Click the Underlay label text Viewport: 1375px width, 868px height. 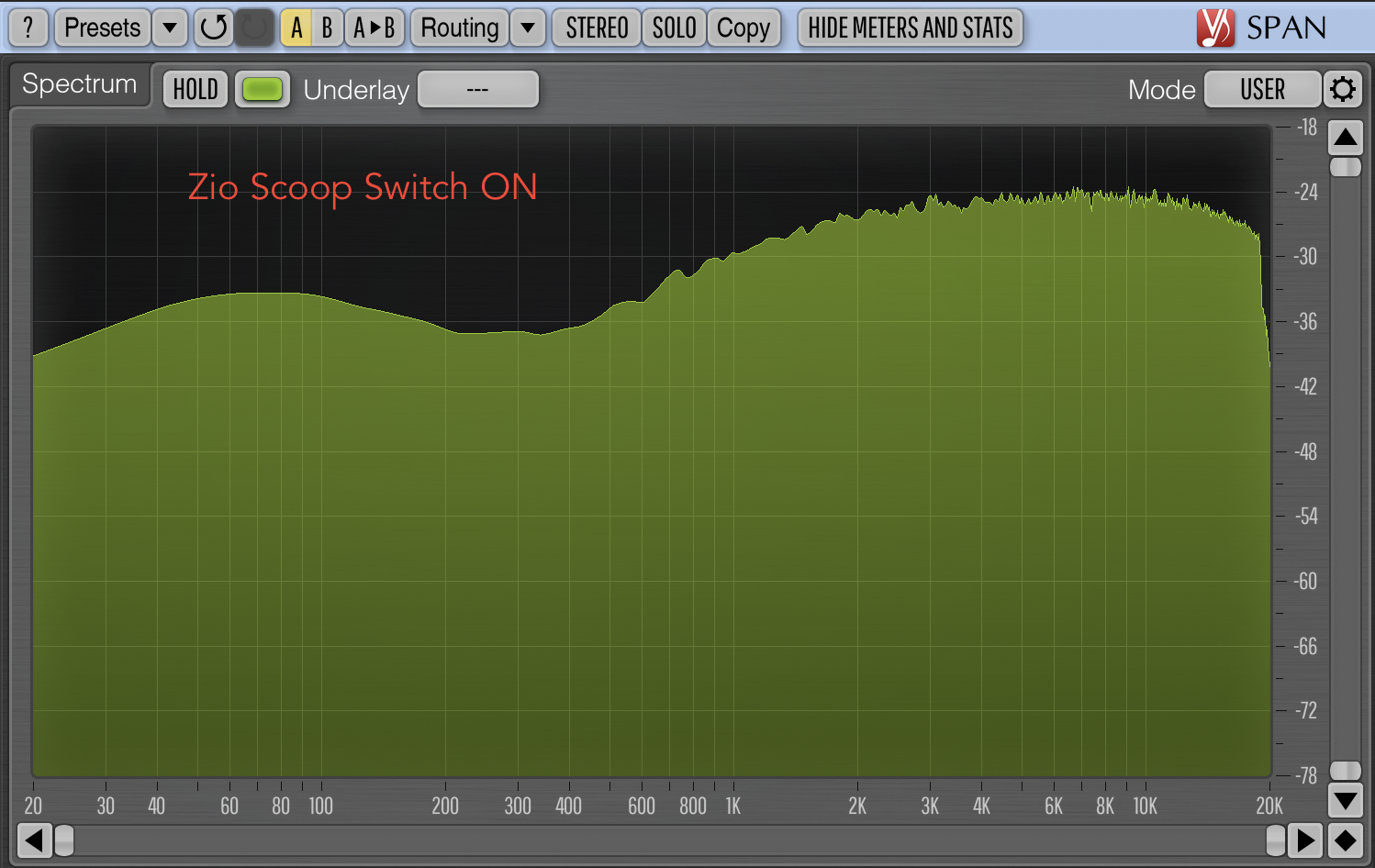pos(356,90)
